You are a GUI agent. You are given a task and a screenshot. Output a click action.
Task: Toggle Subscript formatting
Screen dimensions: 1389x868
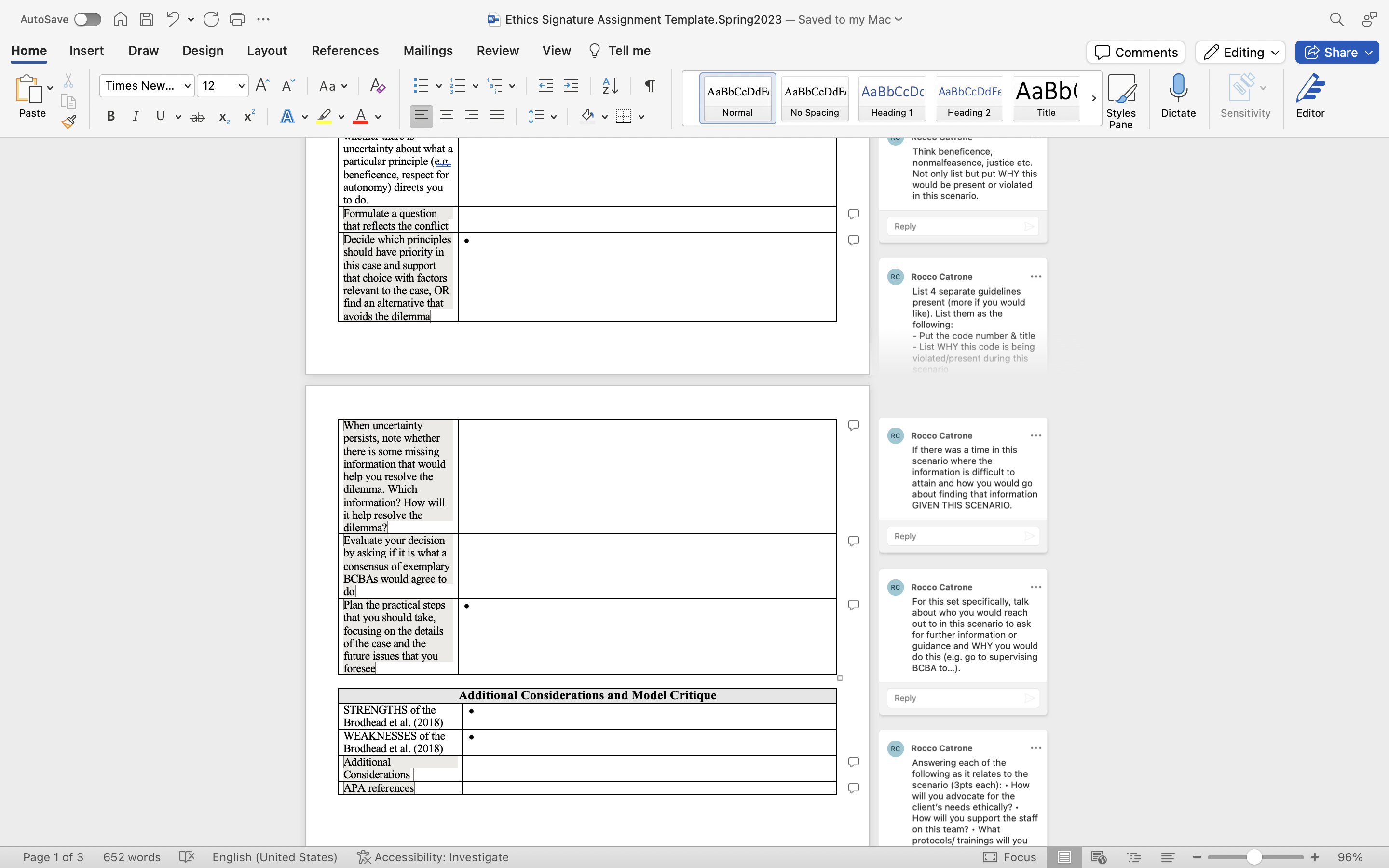(224, 117)
